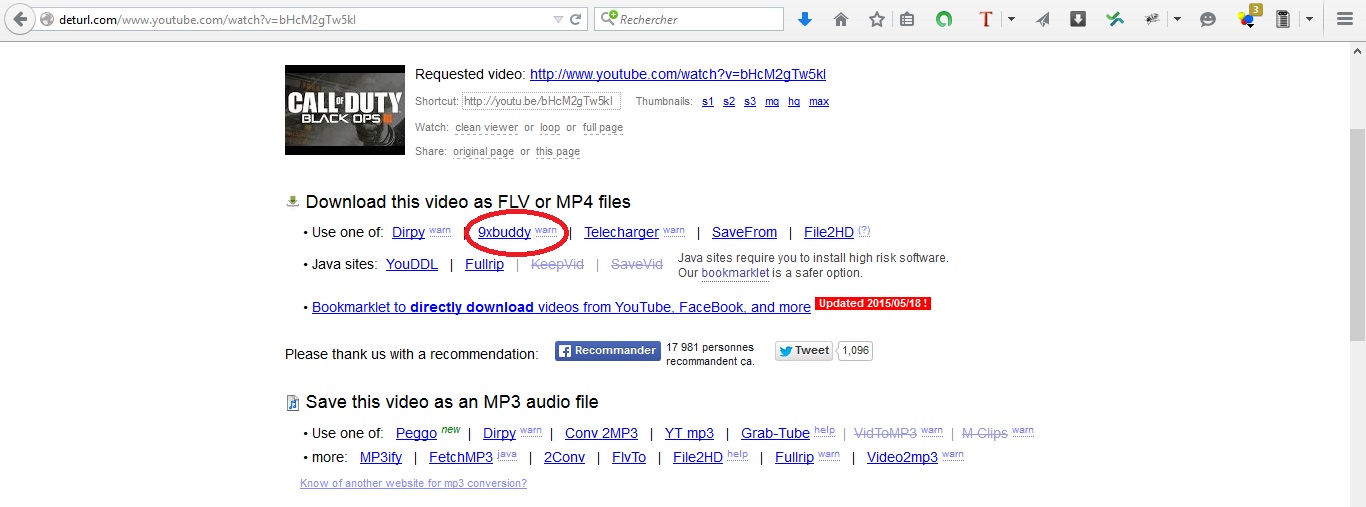Open thumbnail link s2
The image size is (1366, 507).
[729, 101]
